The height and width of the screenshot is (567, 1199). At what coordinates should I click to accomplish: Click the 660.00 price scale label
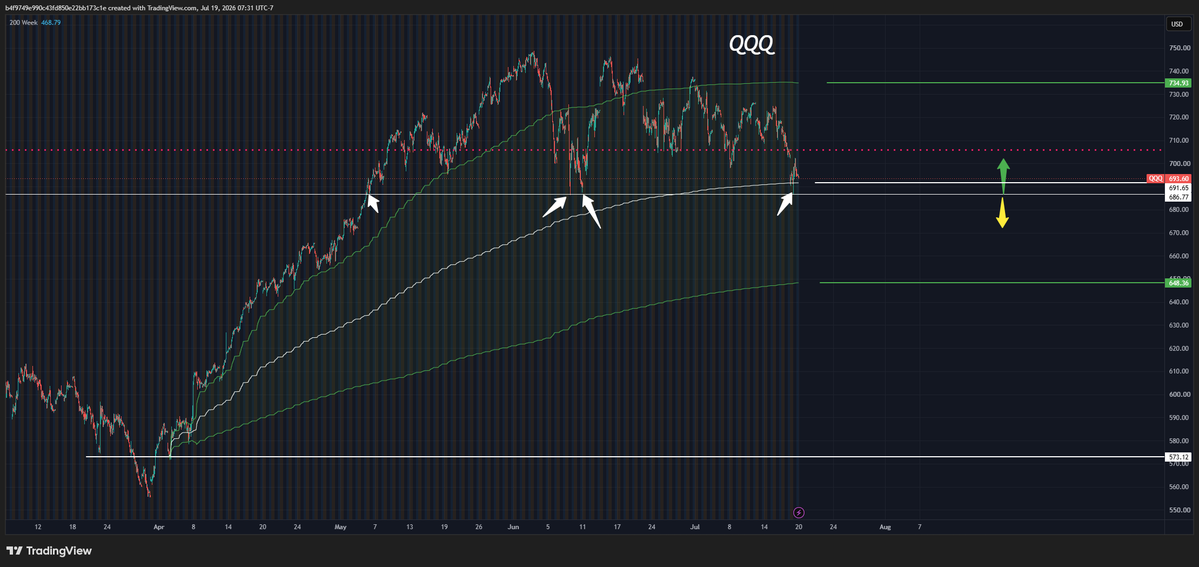[x=1178, y=256]
